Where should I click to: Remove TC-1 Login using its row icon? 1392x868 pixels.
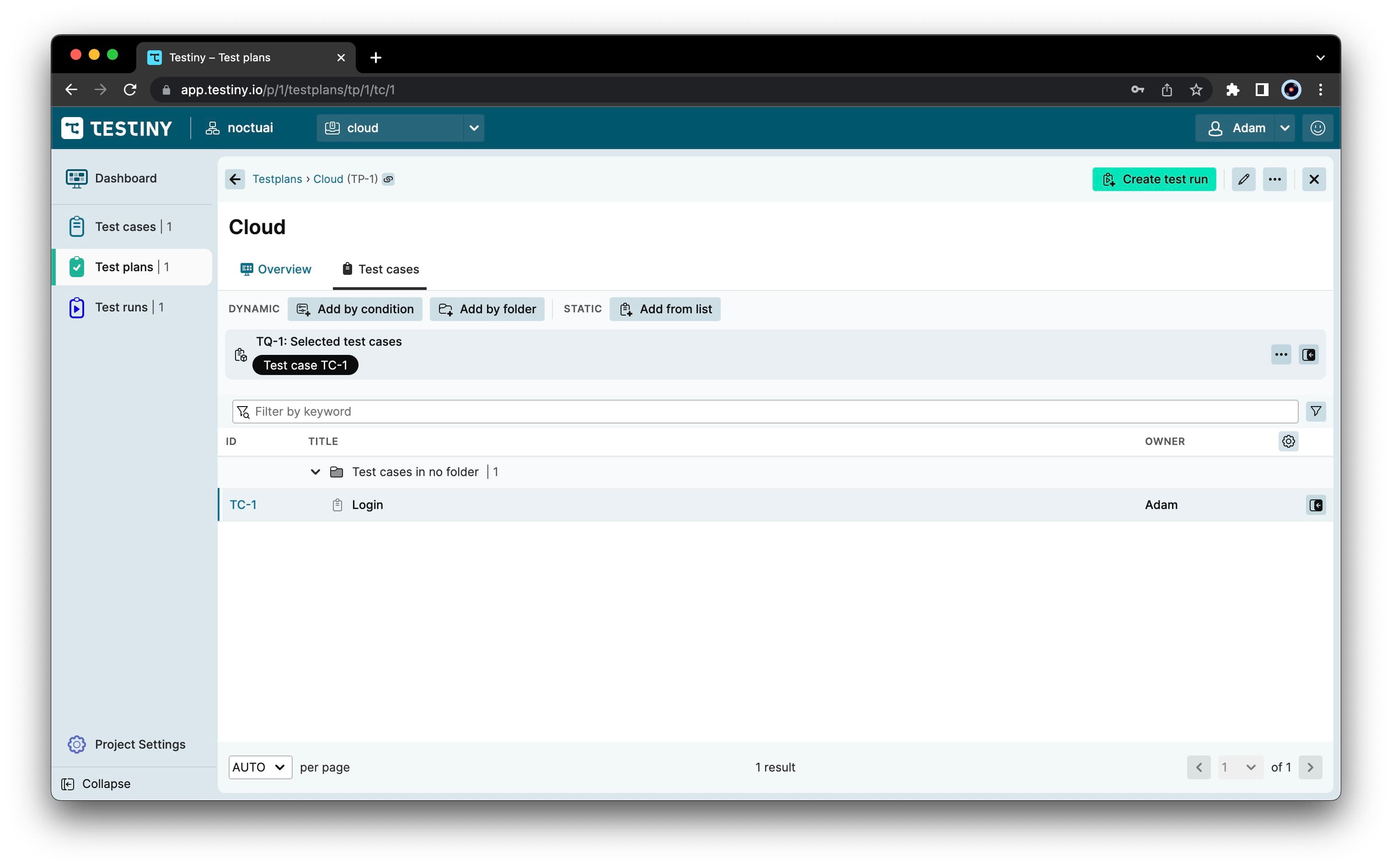(x=1315, y=504)
